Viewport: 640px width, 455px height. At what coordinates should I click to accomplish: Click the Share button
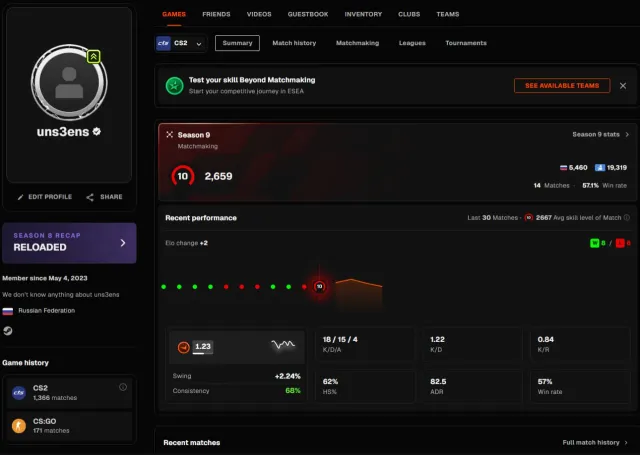[104, 197]
